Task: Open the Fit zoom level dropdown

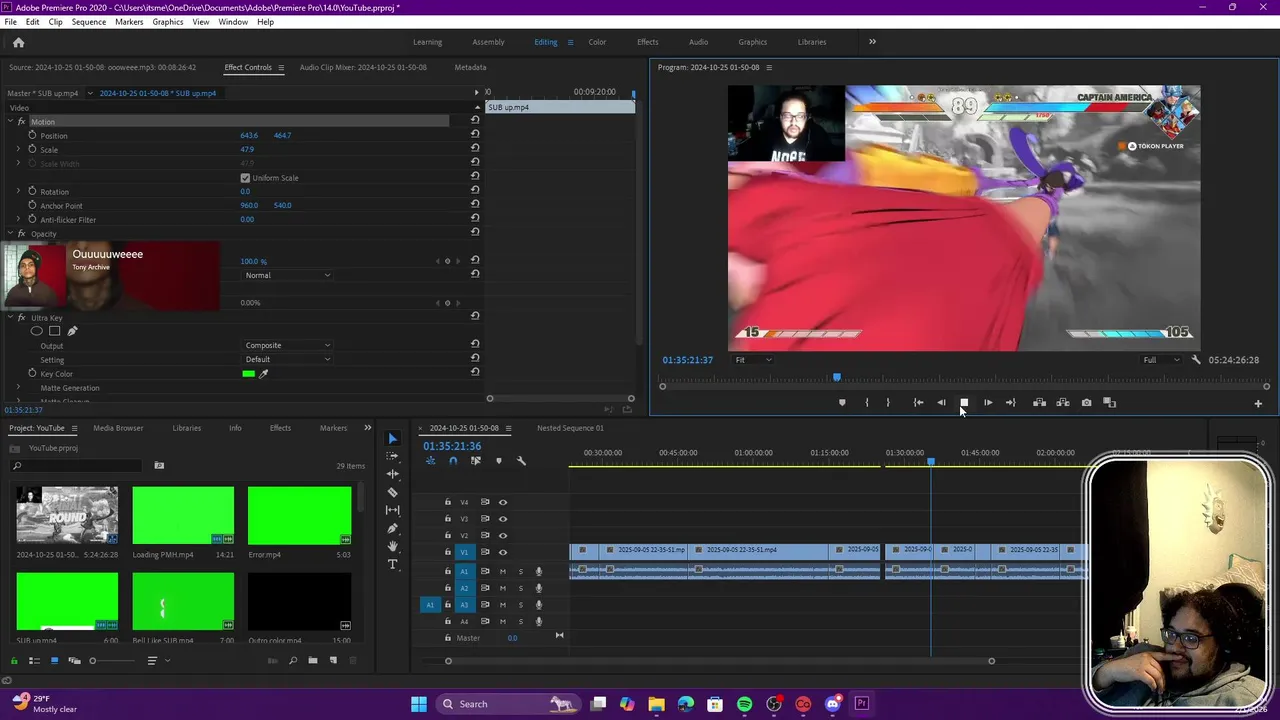Action: tap(753, 360)
